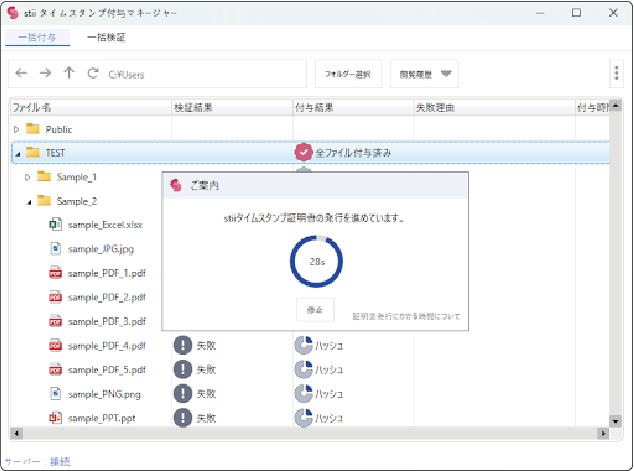Click the C:\Users path field
Viewport: 634px width, 471px height.
[x=200, y=73]
